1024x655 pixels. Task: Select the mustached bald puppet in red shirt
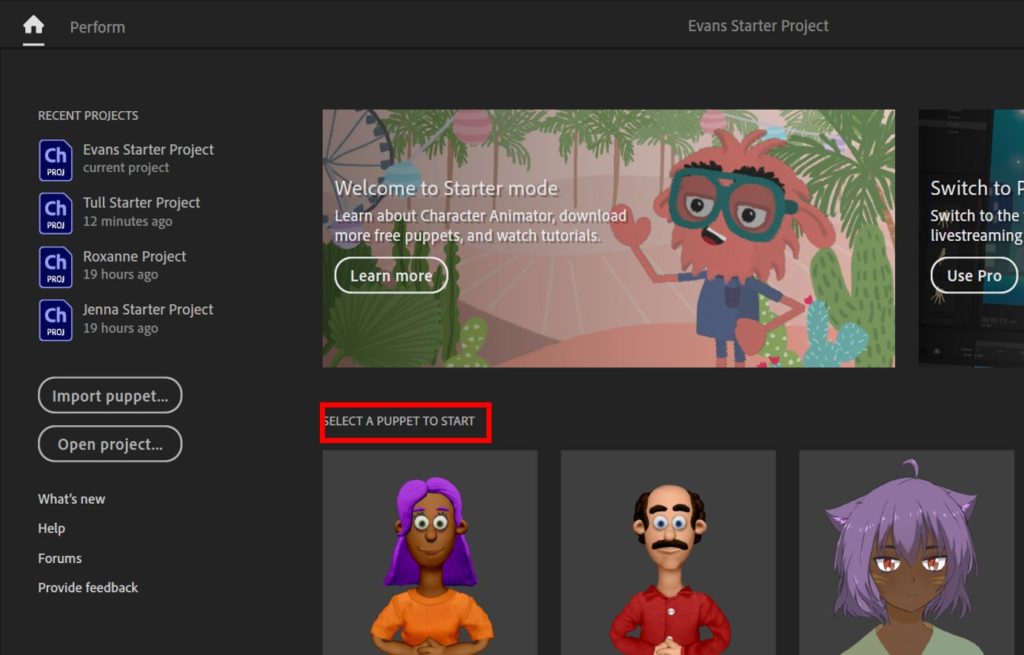pyautogui.click(x=668, y=560)
